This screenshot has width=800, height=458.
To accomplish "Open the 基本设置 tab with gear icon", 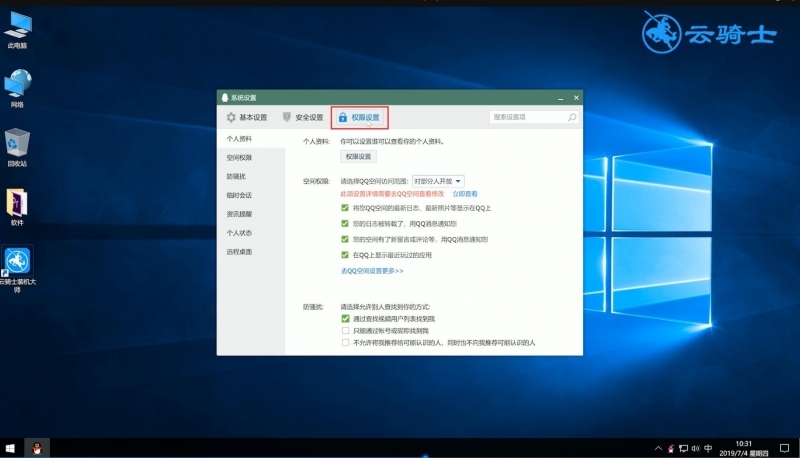I will 247,117.
